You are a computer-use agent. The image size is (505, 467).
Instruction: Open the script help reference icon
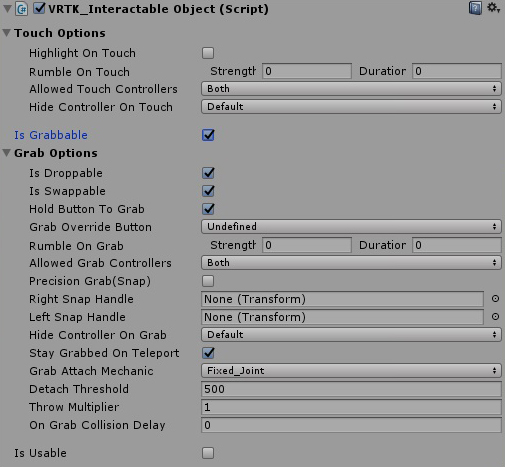click(475, 8)
